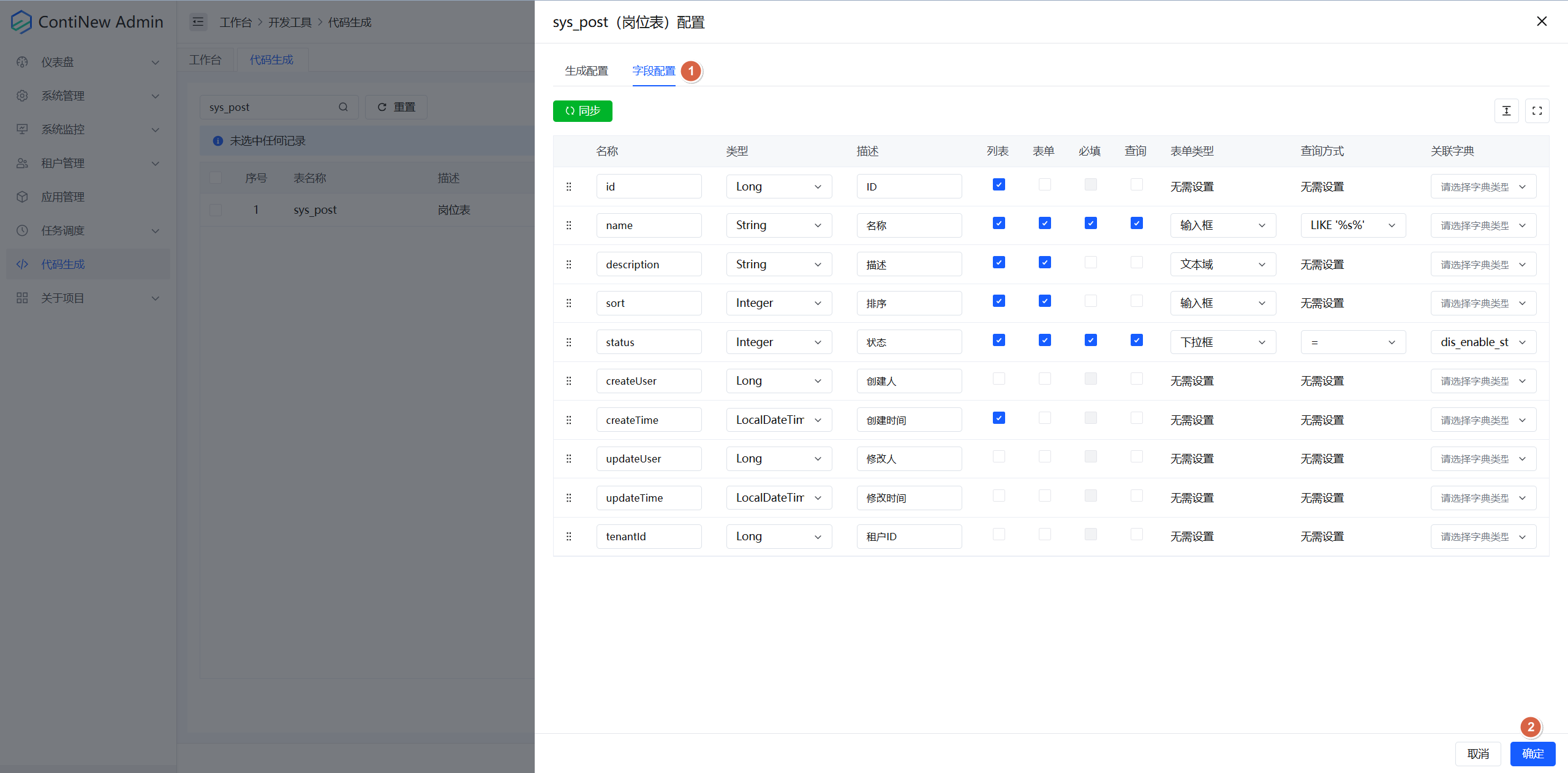1568x773 pixels.
Task: Click the 岗位表 description cell
Action: (454, 210)
